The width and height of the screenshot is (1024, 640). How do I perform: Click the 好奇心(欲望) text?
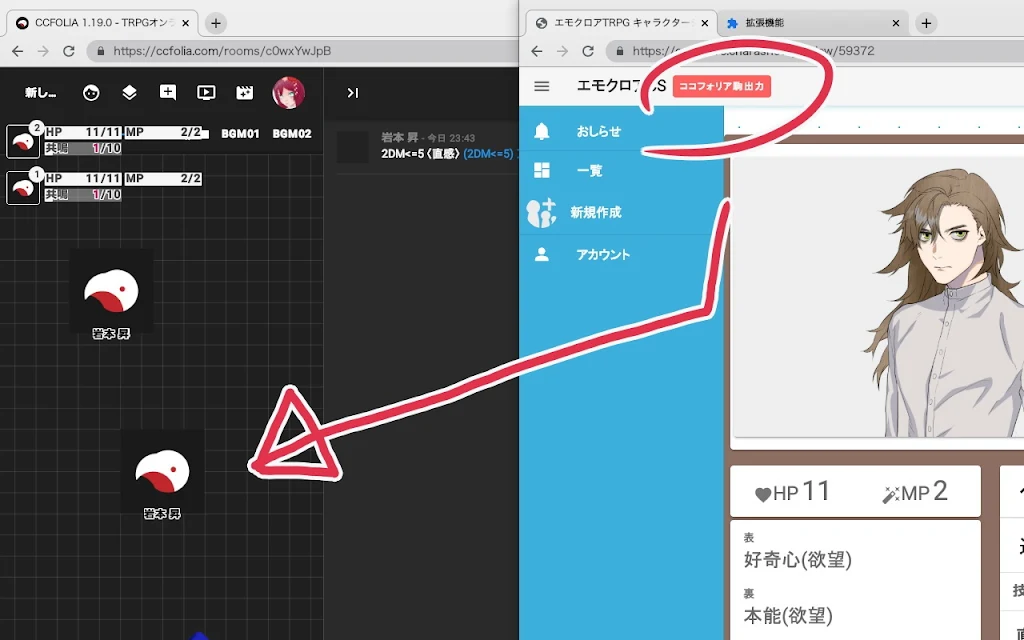coord(797,560)
